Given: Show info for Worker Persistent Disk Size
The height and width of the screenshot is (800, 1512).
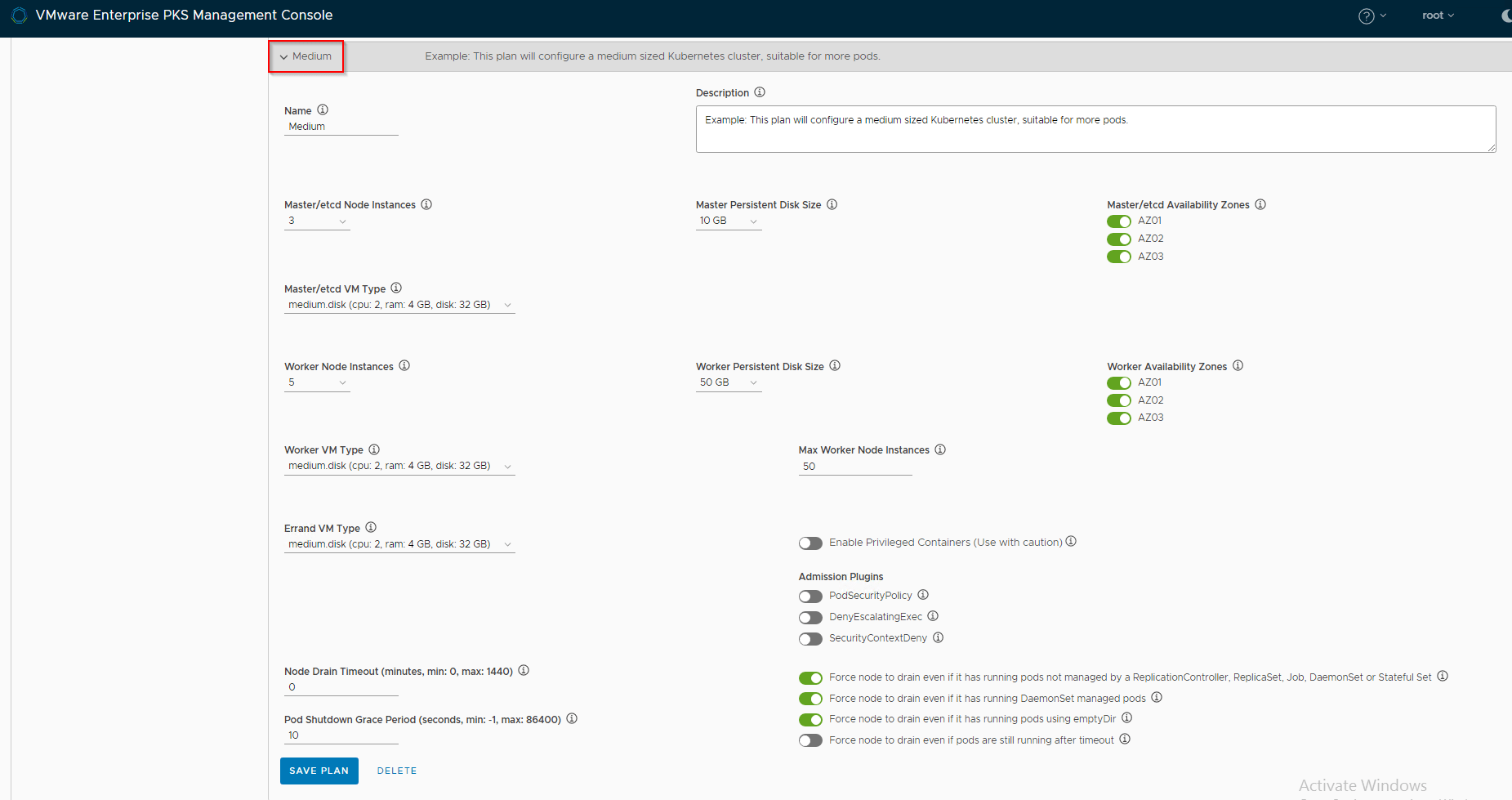Looking at the screenshot, I should [x=835, y=365].
